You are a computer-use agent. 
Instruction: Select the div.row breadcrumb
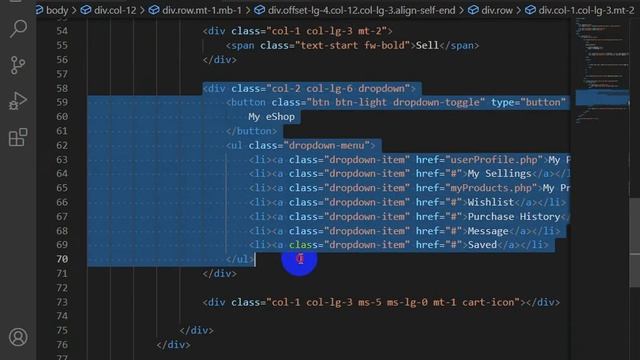(x=496, y=10)
